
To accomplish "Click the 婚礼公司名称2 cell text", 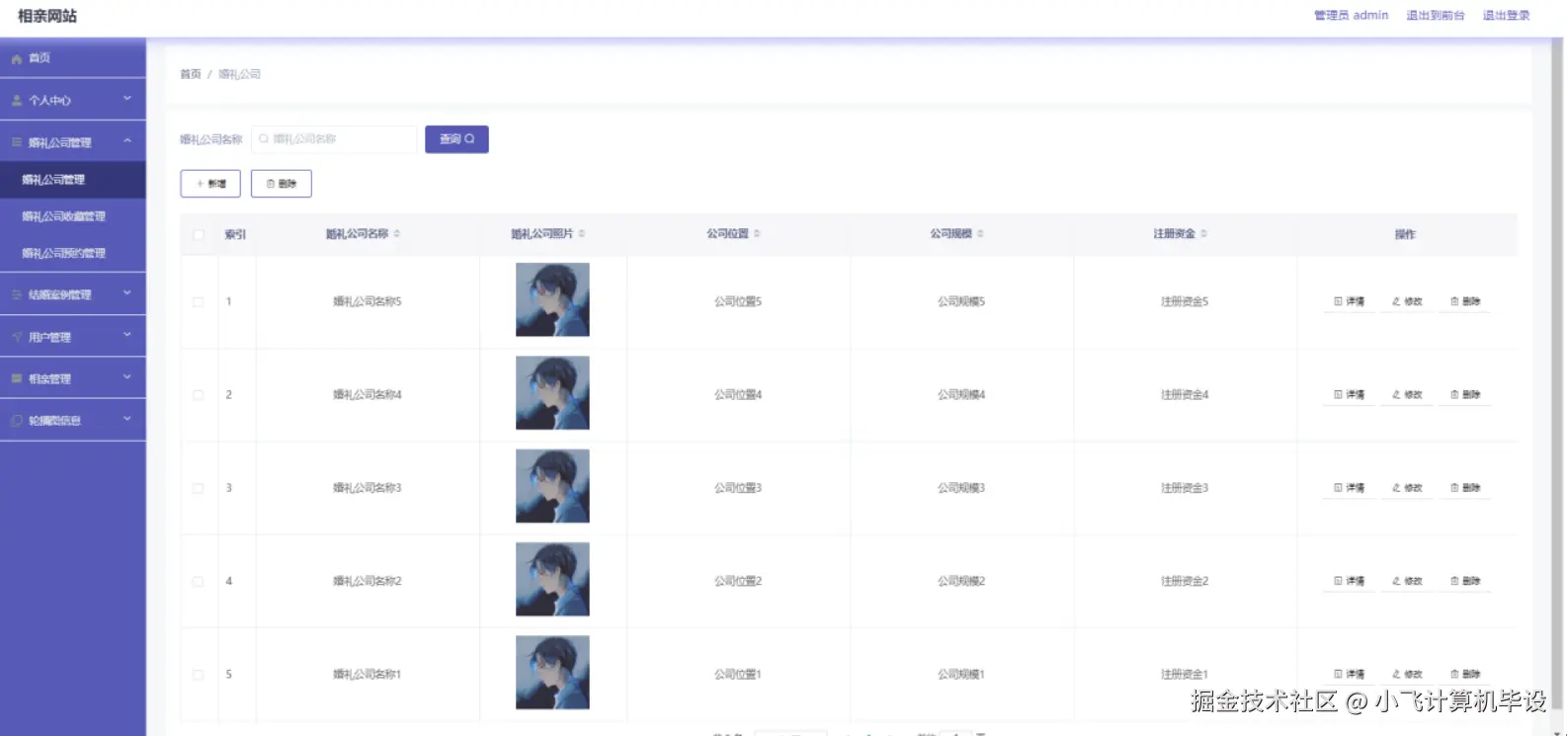I will click(368, 581).
